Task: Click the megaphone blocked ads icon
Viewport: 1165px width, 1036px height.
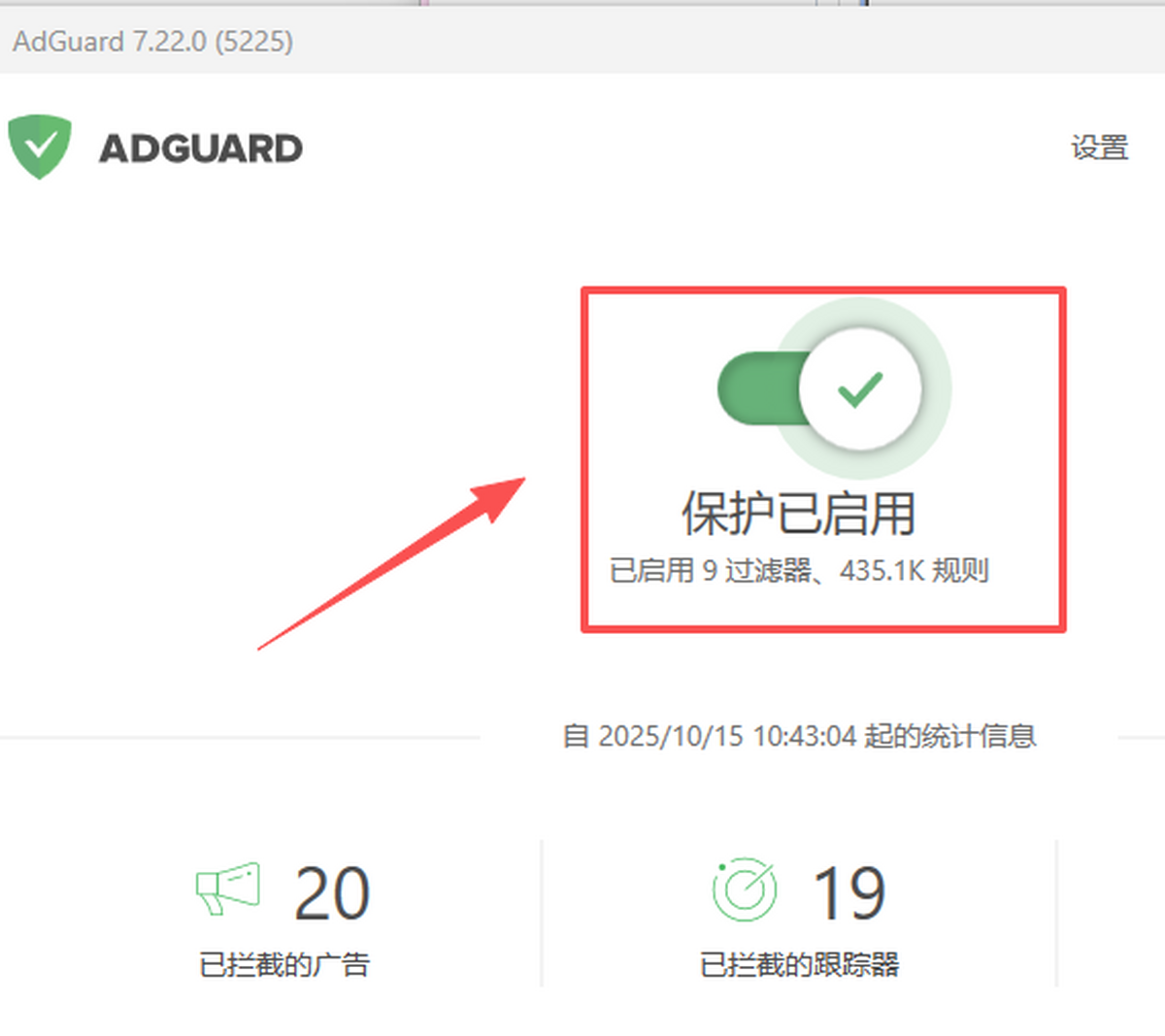Action: tap(228, 887)
